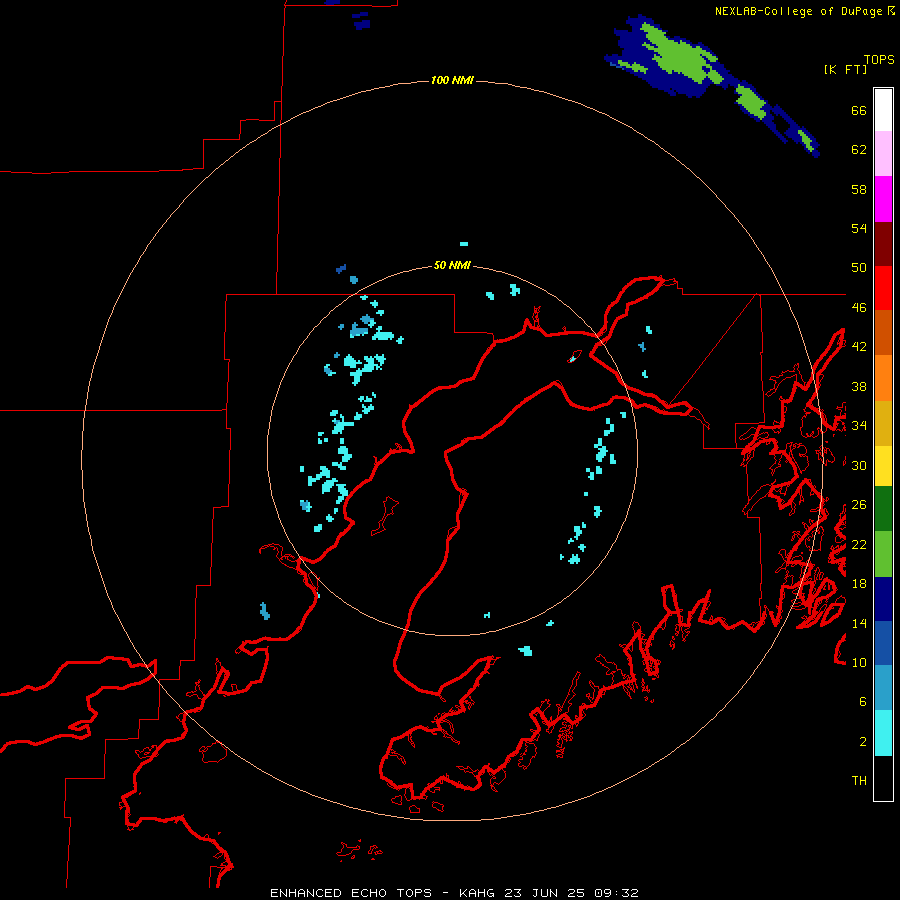Click the black TH threshold legend swatch
The image size is (900, 900).
point(883,778)
